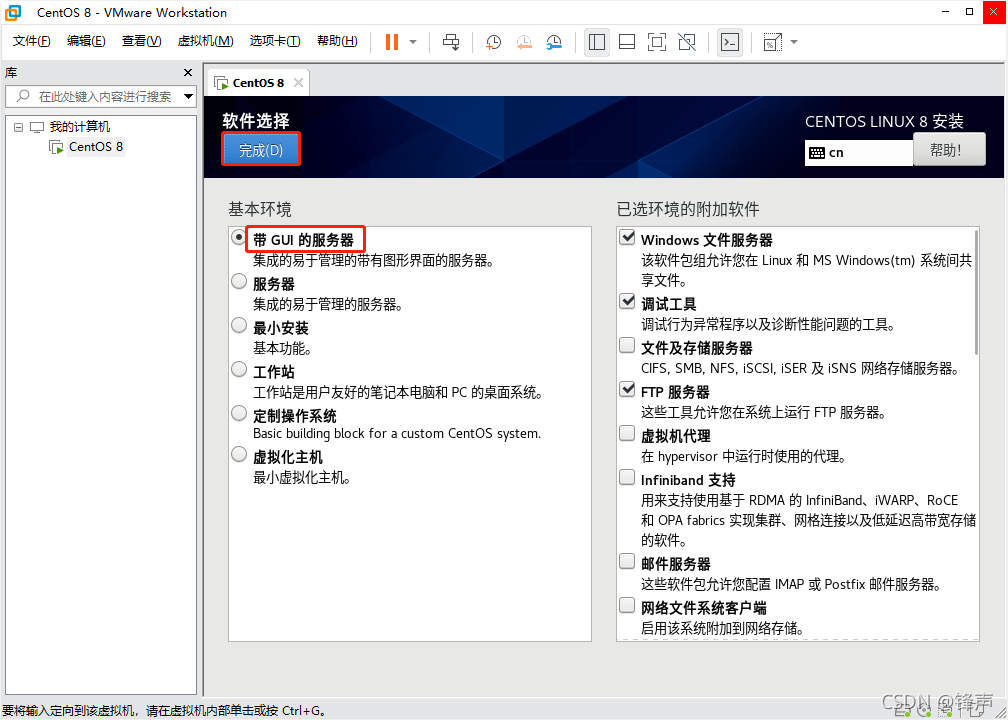Click the CIFS, SMB, NFS description text

pyautogui.click(x=800, y=368)
